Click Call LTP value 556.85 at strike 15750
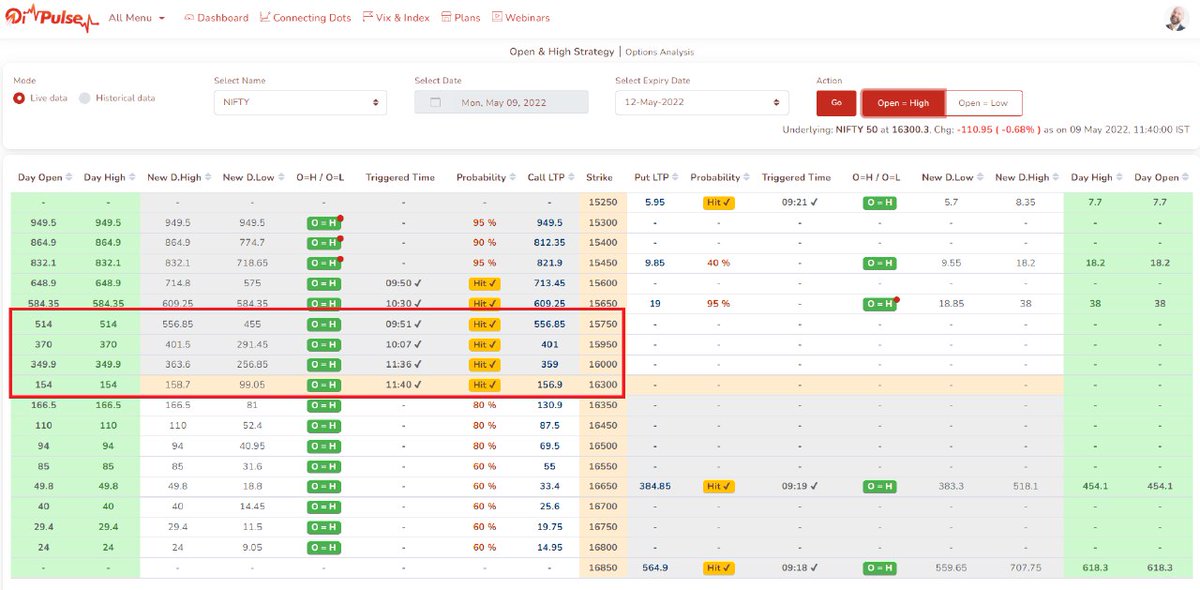Image resolution: width=1200 pixels, height=590 pixels. pyautogui.click(x=549, y=324)
